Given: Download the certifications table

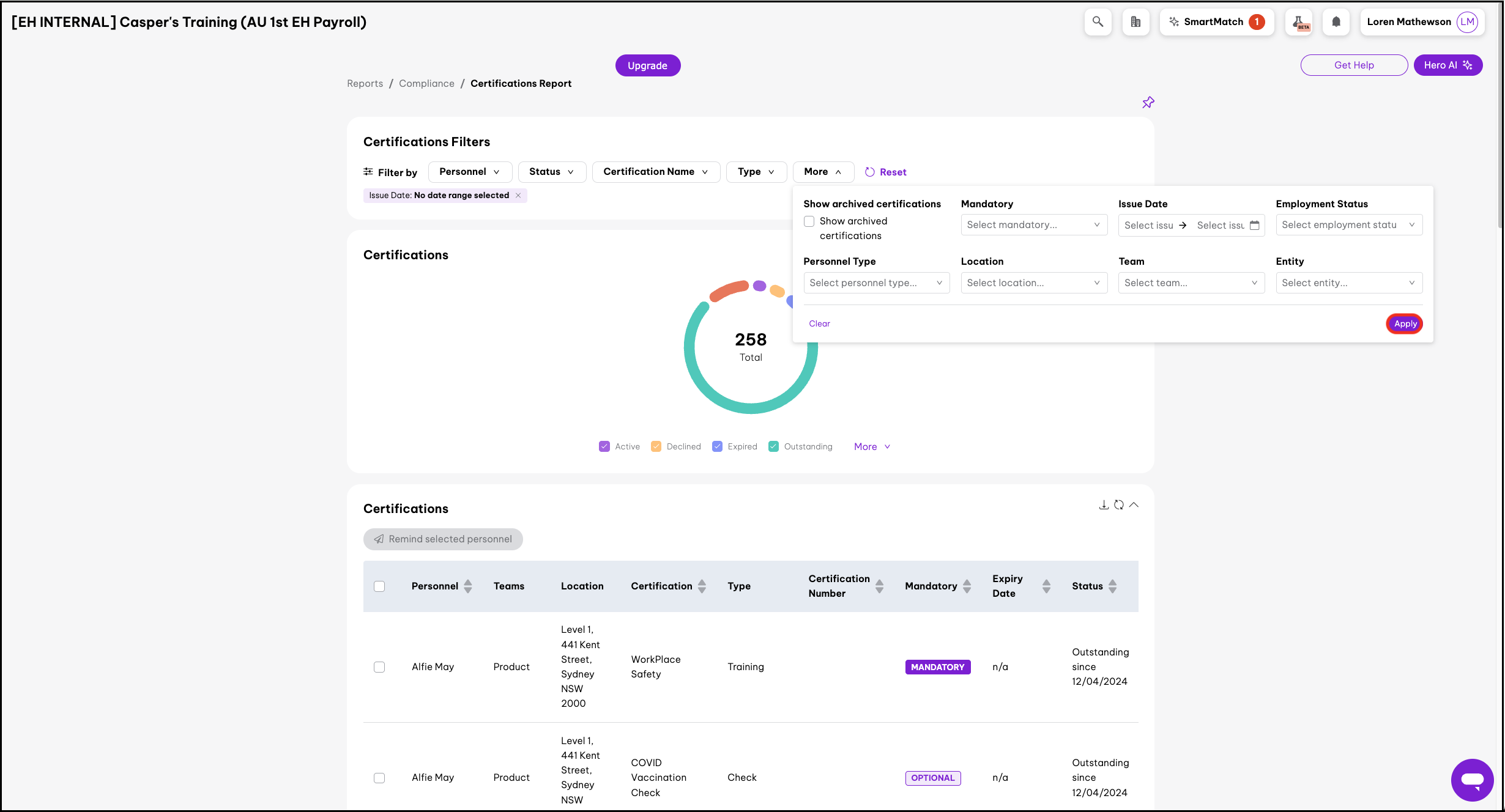Looking at the screenshot, I should point(1104,505).
